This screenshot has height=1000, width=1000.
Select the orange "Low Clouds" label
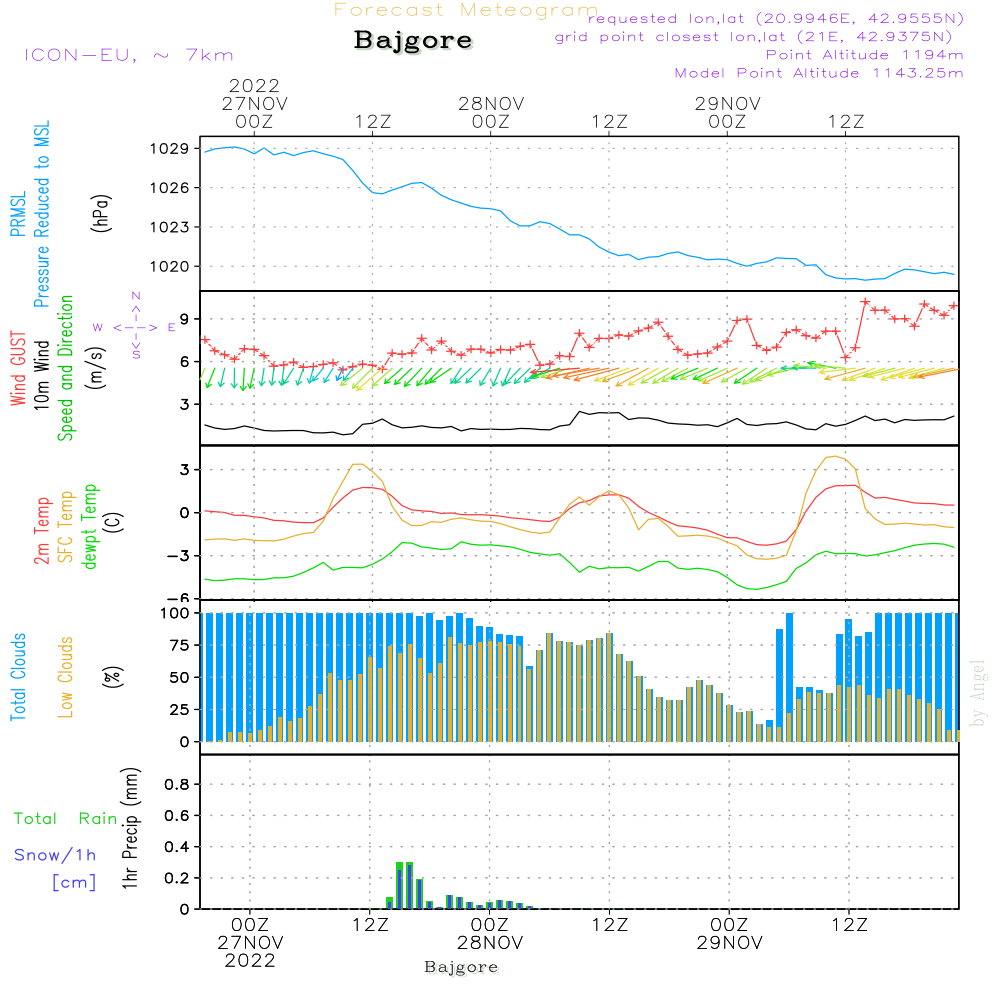point(66,677)
